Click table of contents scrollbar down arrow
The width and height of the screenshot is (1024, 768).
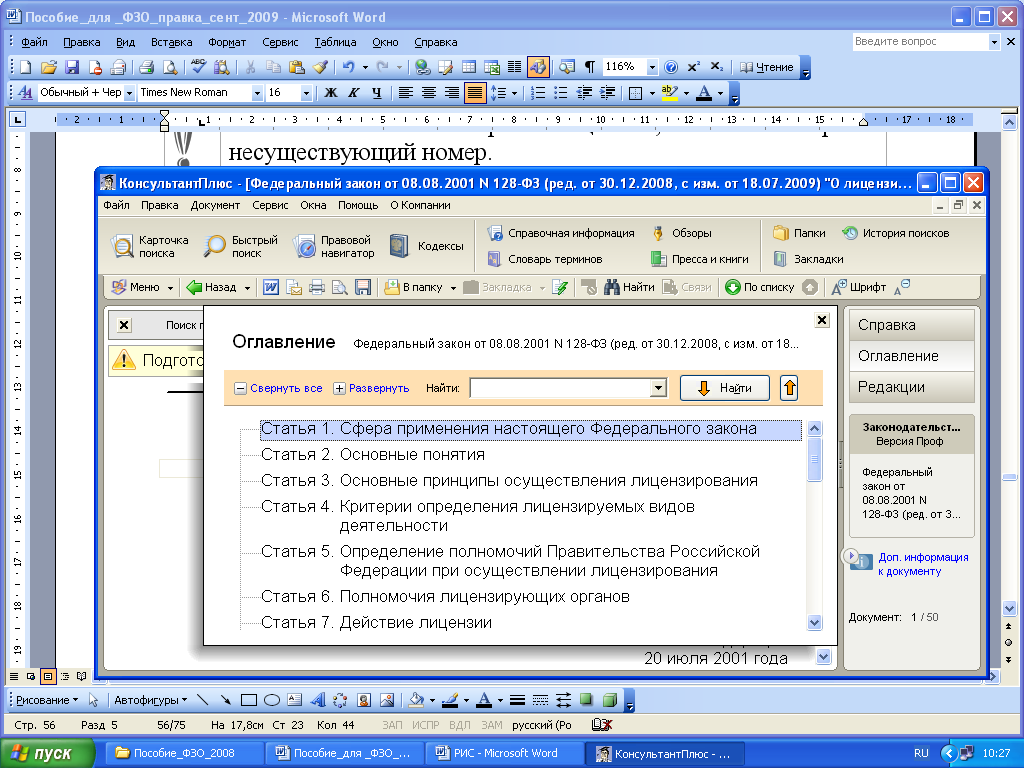click(814, 622)
